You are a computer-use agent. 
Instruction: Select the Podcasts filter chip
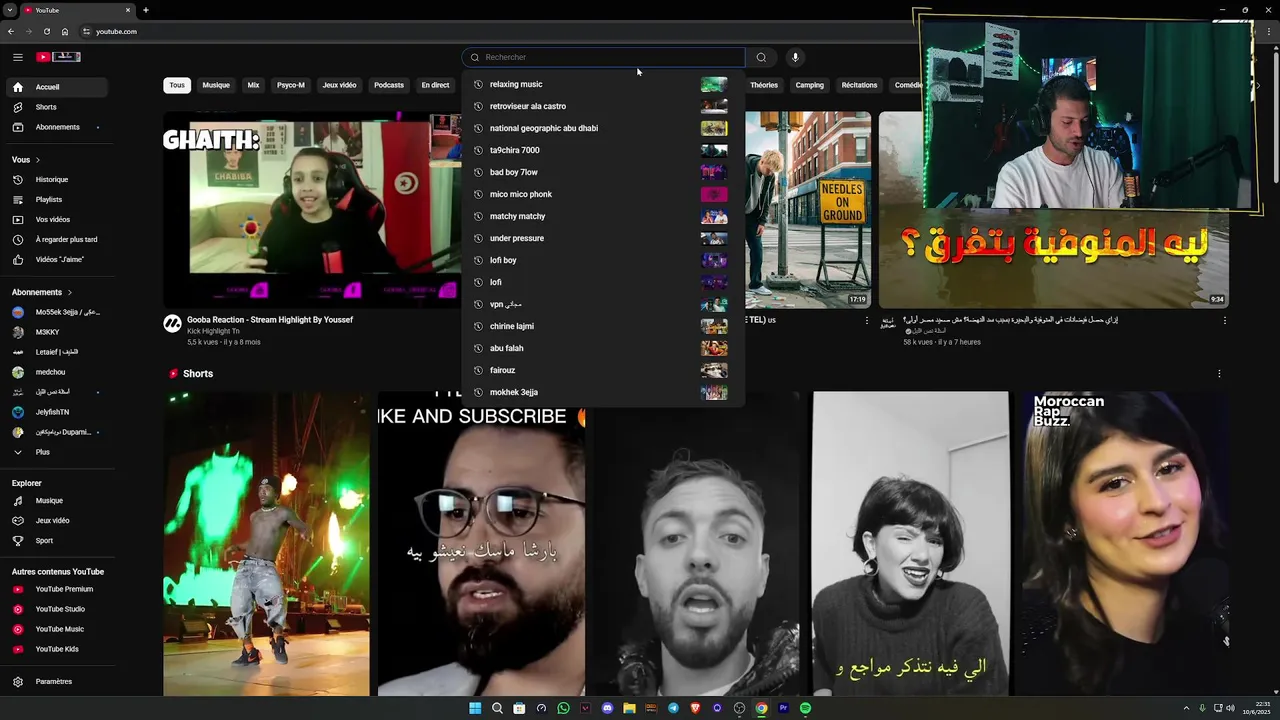[389, 85]
